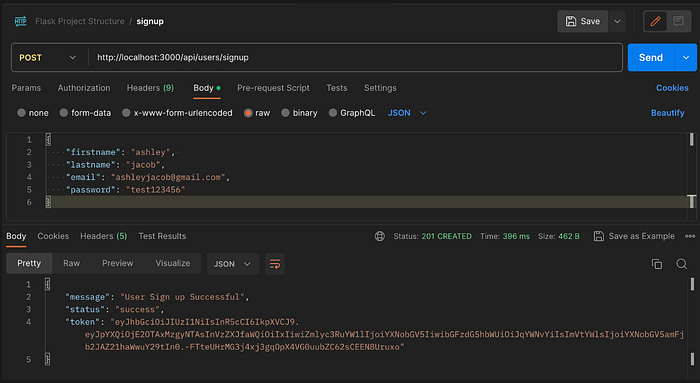Click the request URL input field
The height and width of the screenshot is (383, 700).
coord(355,58)
